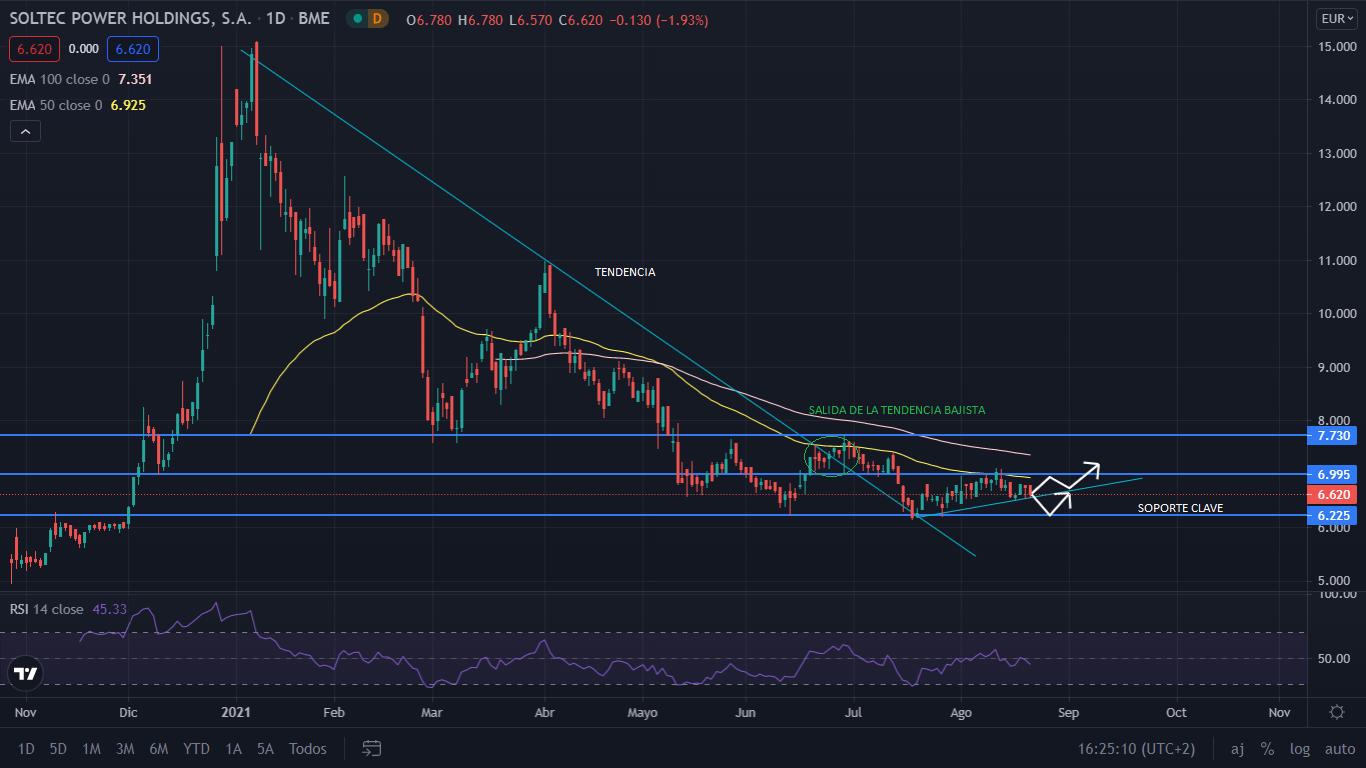This screenshot has width=1366, height=768.
Task: Click the red 6.620 sell price box
Action: (x=35, y=48)
